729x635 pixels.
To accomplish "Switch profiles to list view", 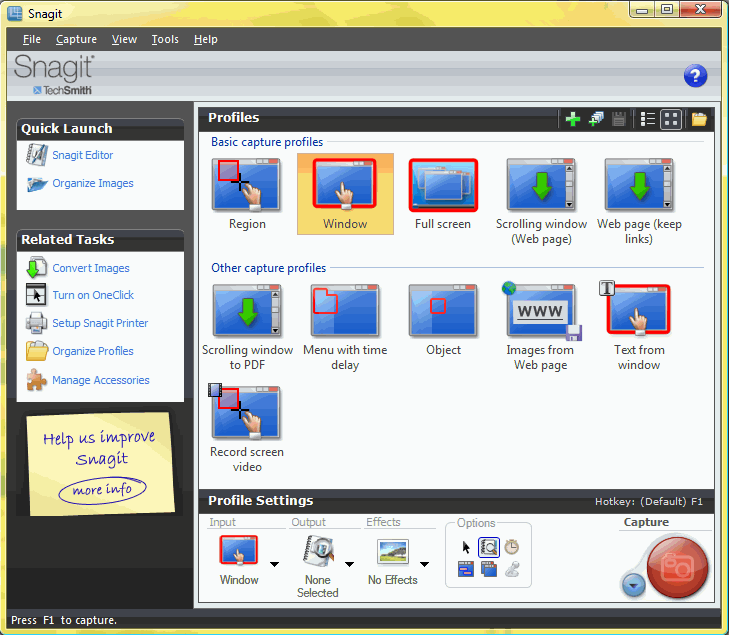I will (x=648, y=119).
